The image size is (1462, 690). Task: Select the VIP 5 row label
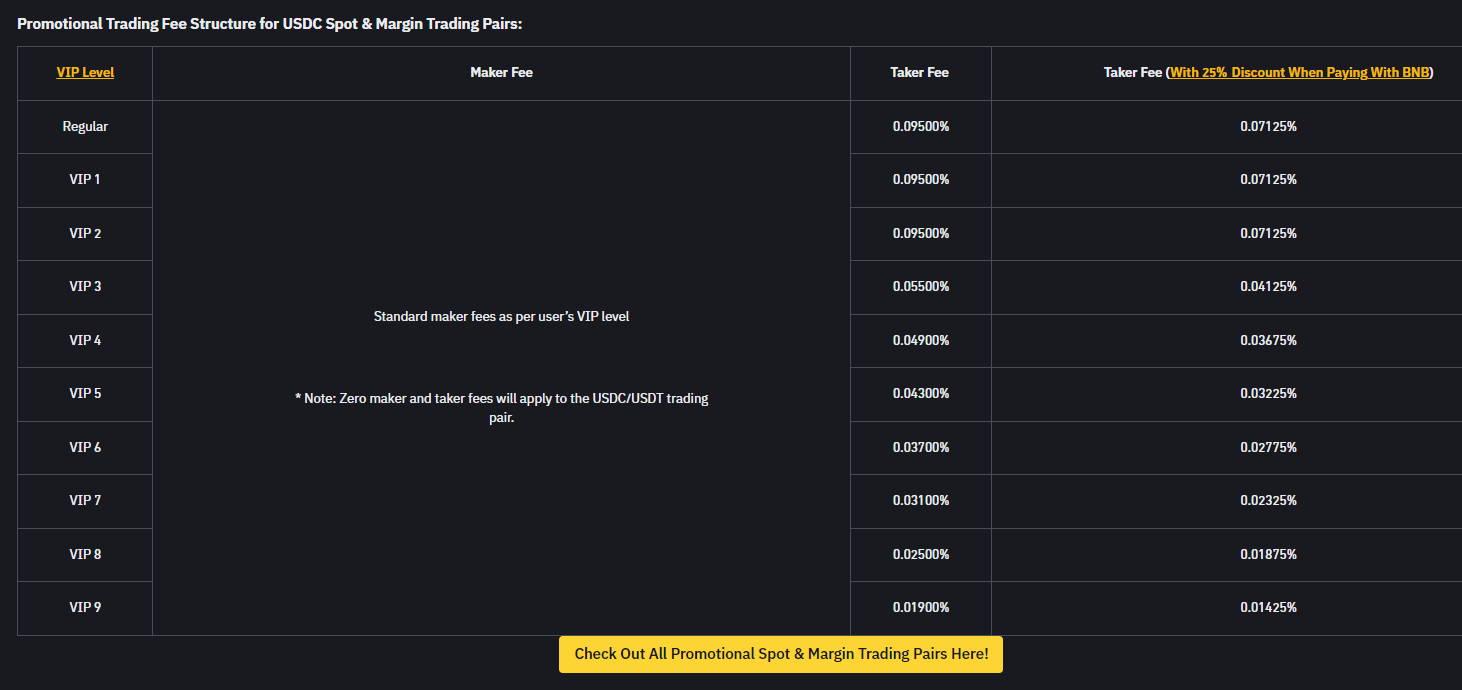pos(85,393)
